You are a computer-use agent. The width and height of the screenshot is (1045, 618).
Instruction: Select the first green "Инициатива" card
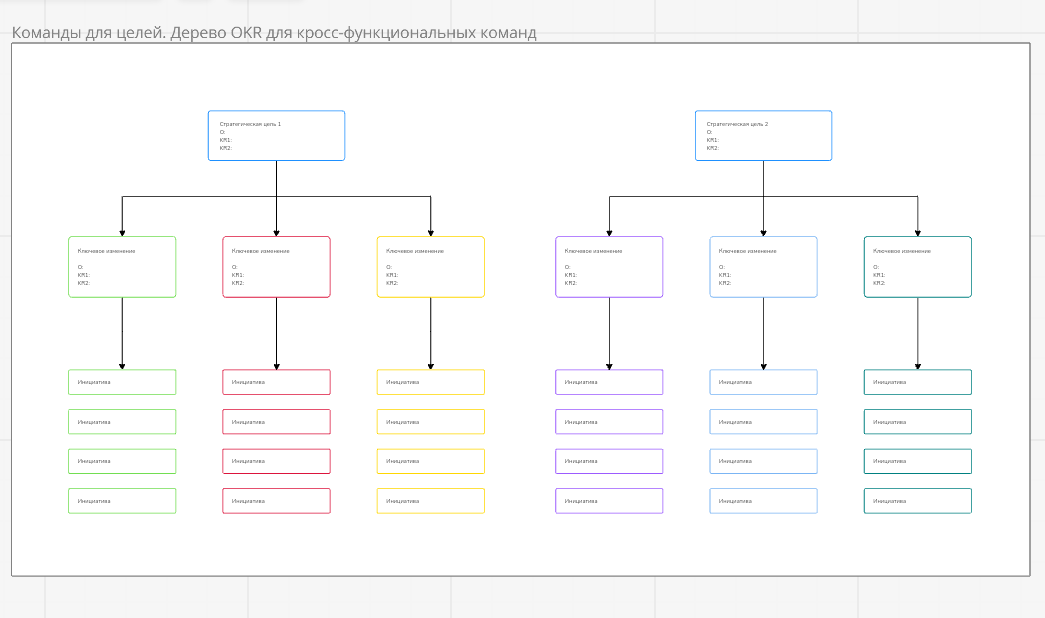point(122,382)
